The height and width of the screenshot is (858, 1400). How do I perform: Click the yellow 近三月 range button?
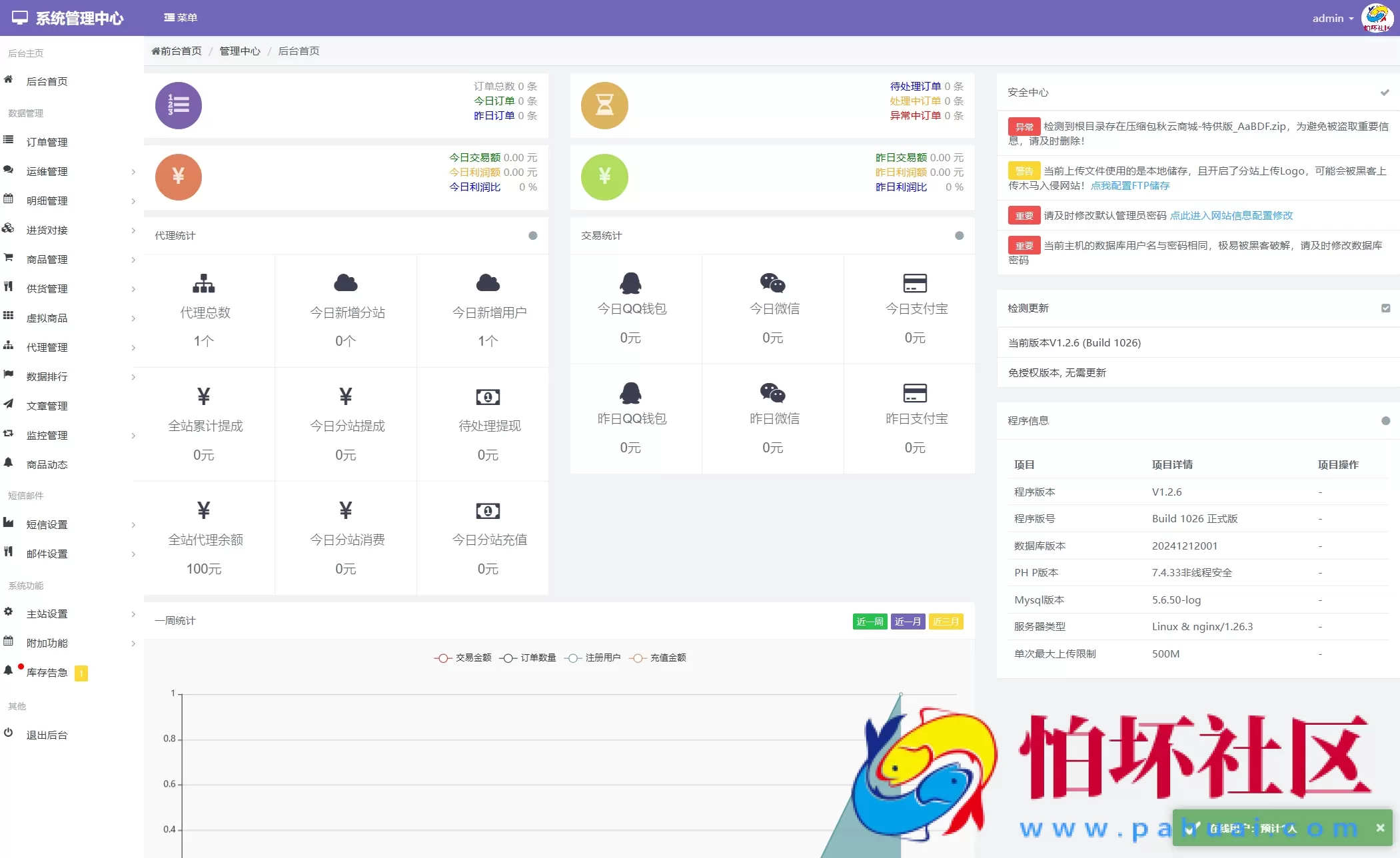946,622
